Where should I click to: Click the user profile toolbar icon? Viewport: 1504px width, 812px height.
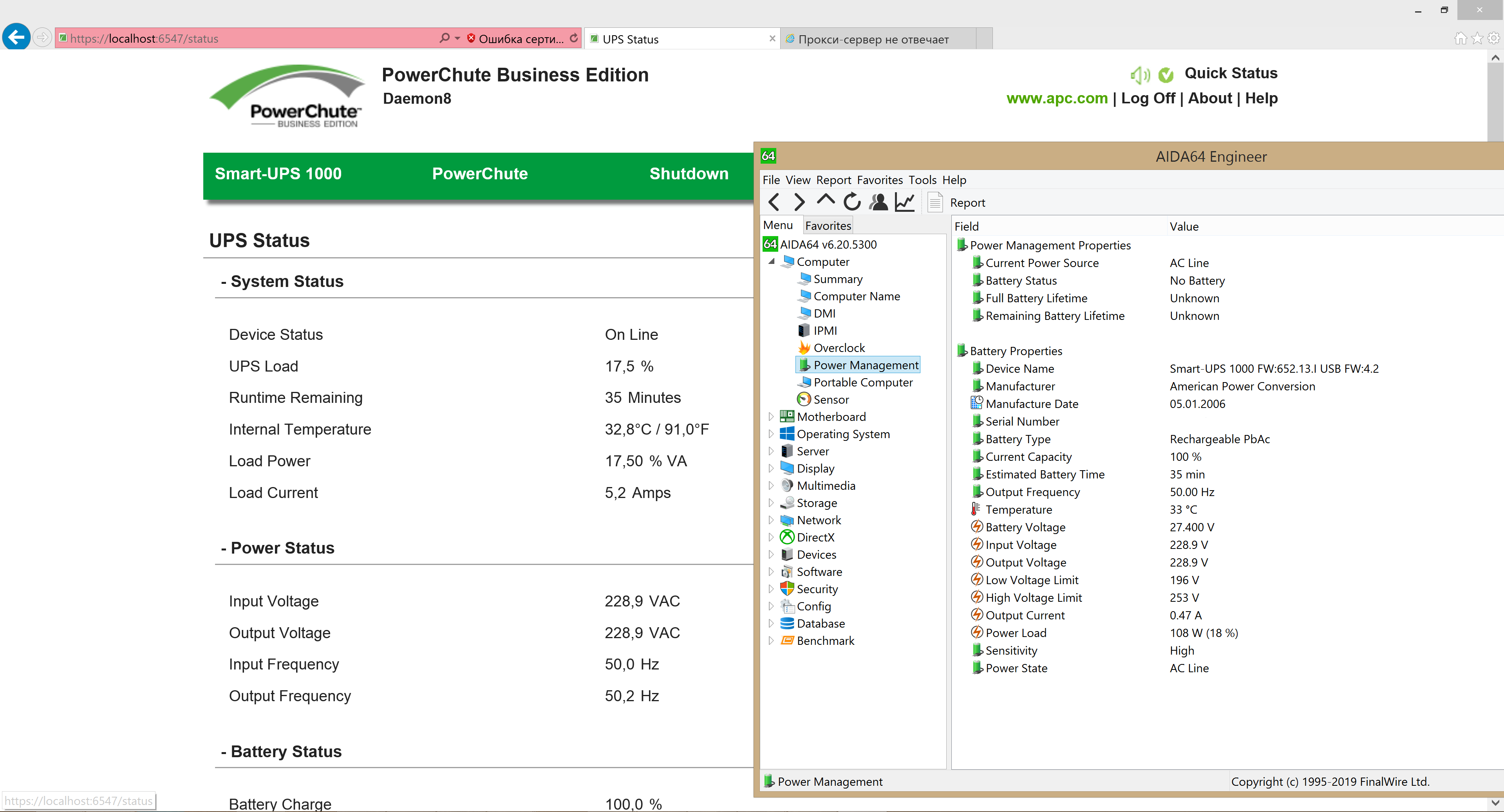[878, 202]
